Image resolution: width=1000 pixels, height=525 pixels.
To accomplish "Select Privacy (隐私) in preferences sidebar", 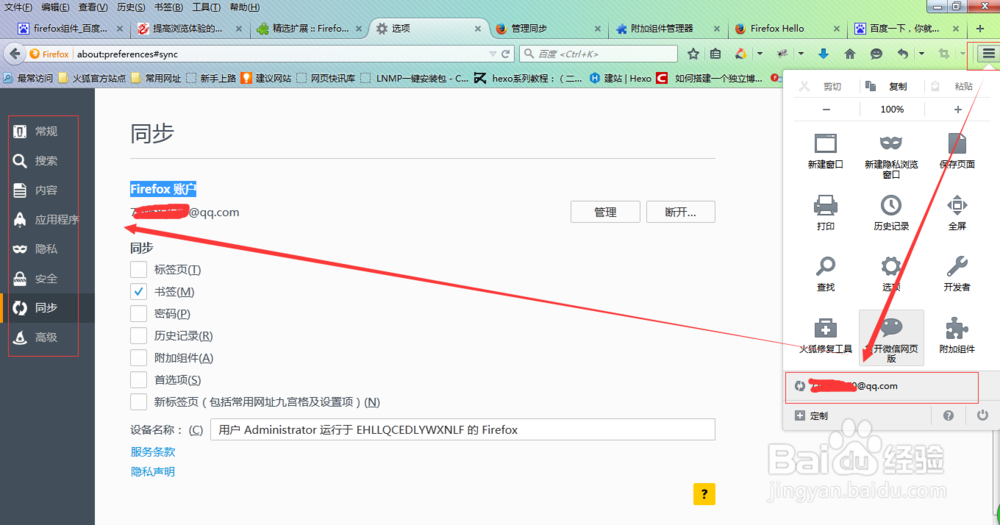I will [x=47, y=249].
